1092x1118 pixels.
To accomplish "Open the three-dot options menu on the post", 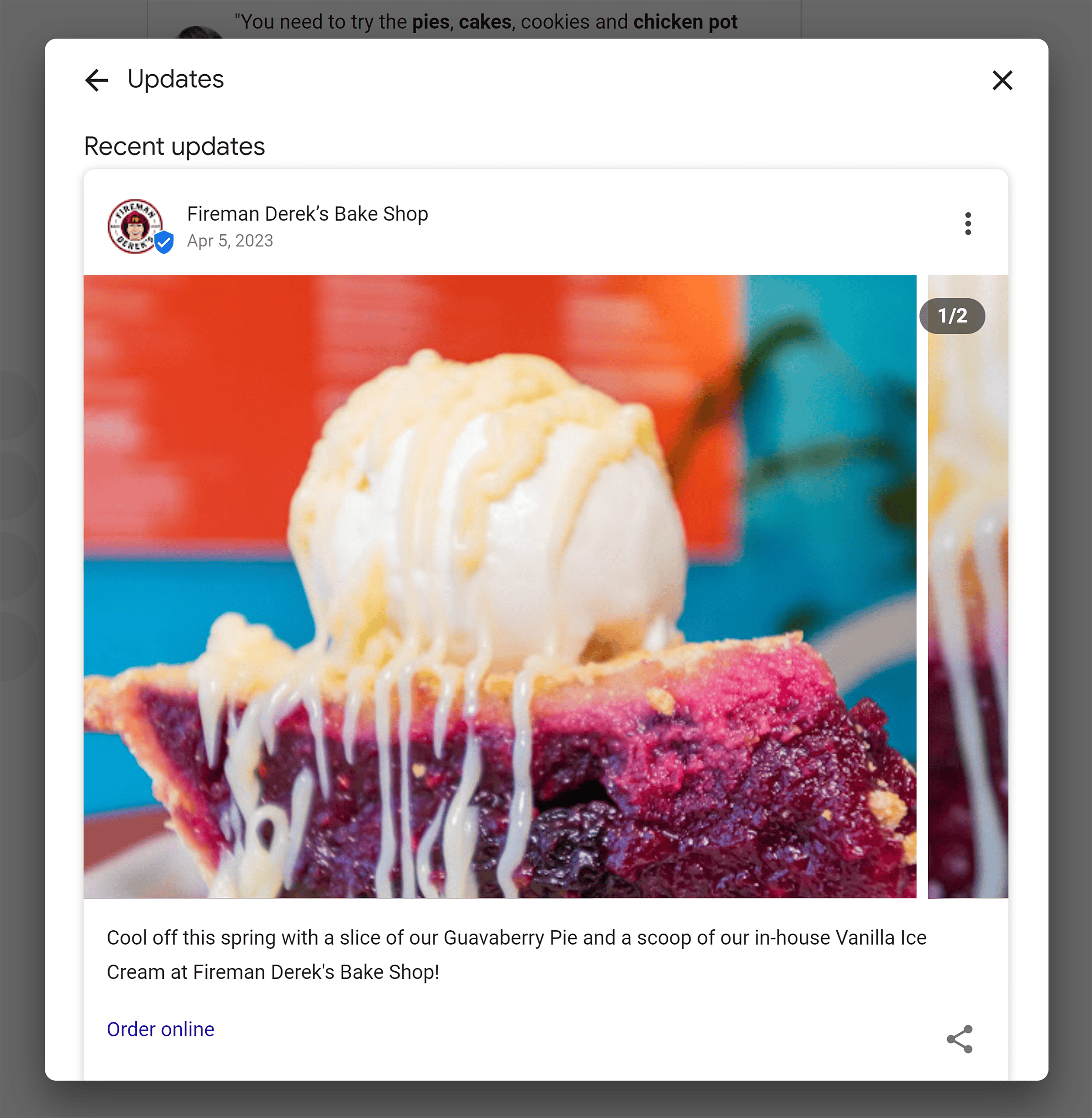I will [x=968, y=224].
